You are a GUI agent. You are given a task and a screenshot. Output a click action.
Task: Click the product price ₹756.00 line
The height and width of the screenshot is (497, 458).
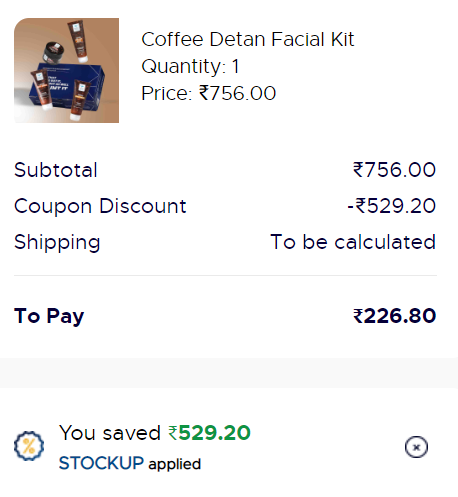209,93
